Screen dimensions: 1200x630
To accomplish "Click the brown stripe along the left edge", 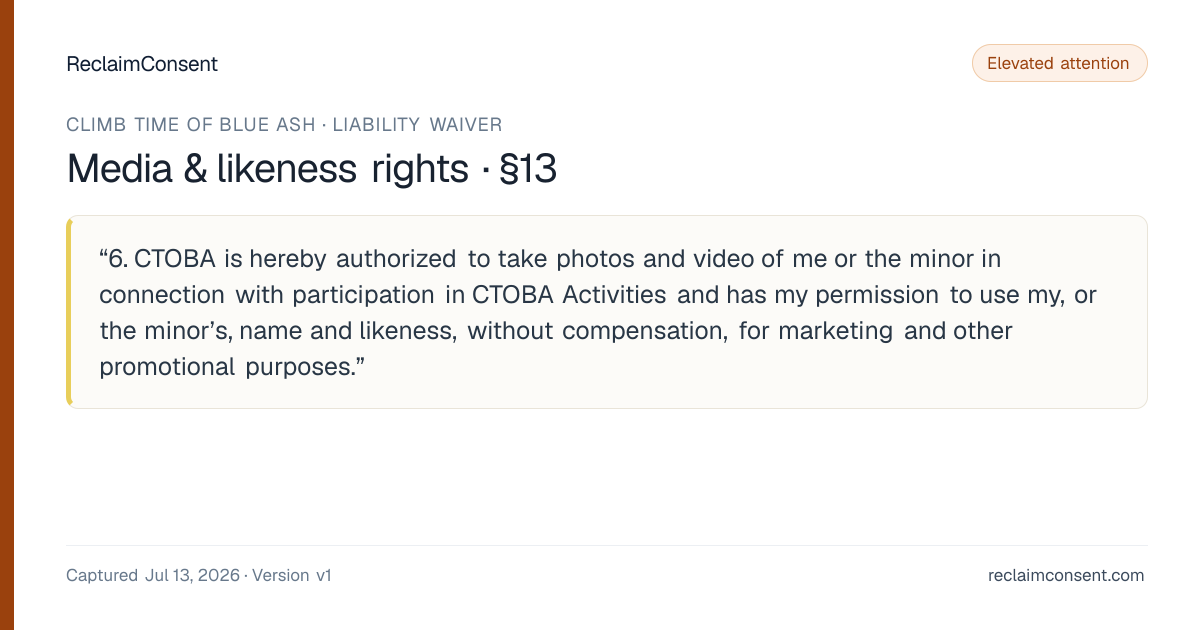I will [7, 315].
